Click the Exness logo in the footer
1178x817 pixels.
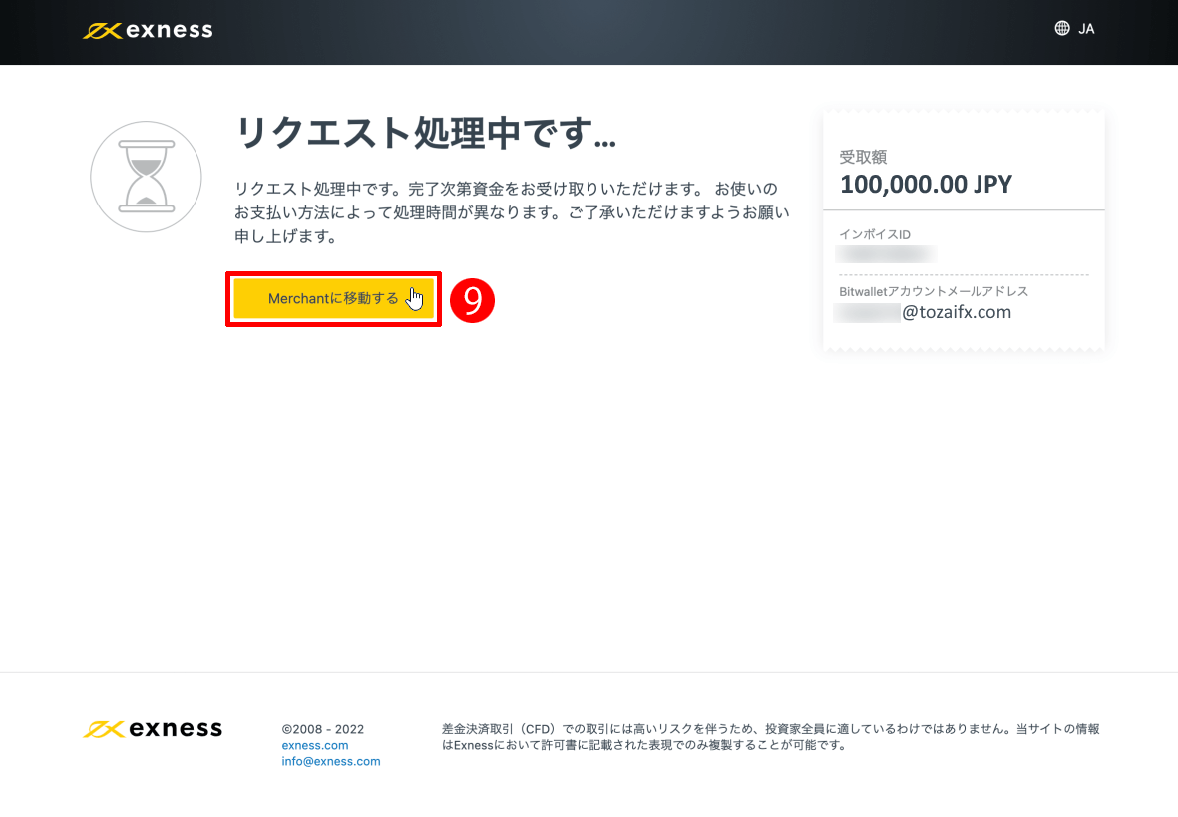click(152, 728)
